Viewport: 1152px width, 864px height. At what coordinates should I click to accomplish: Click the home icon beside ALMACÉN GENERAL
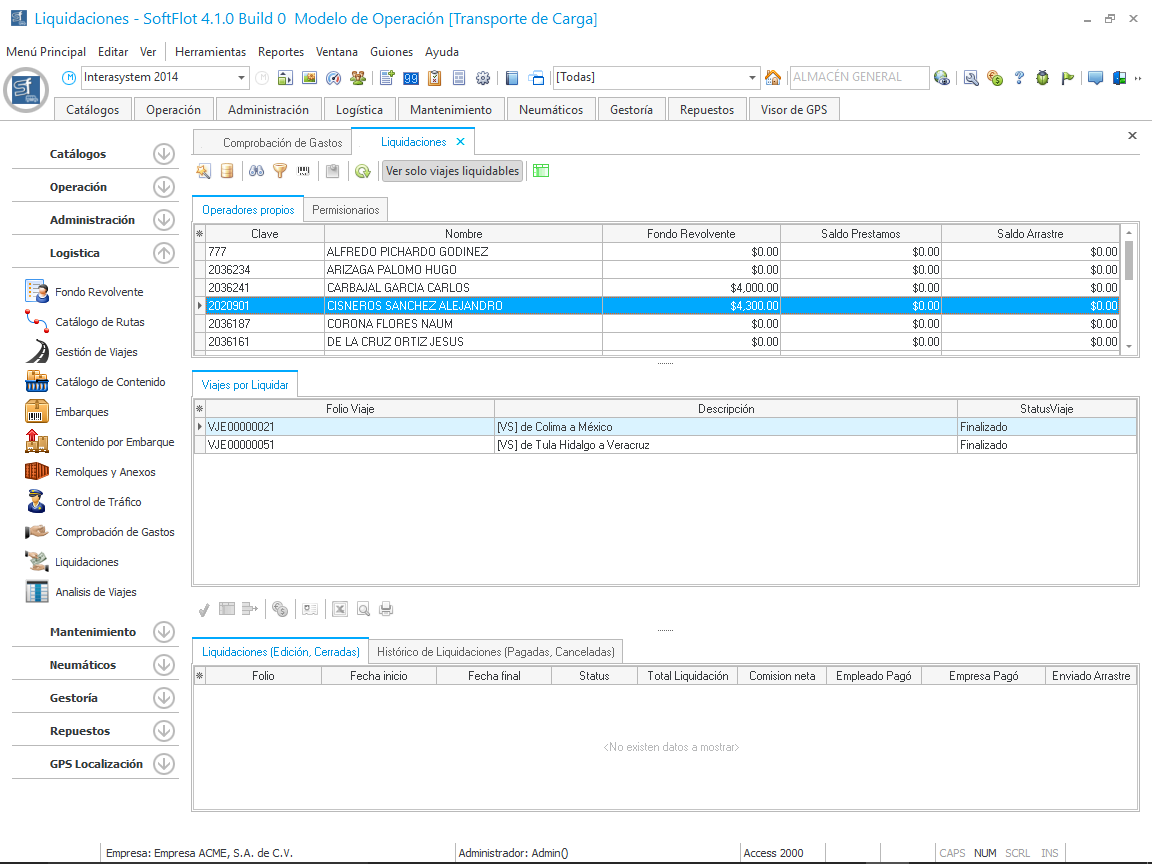coord(772,78)
